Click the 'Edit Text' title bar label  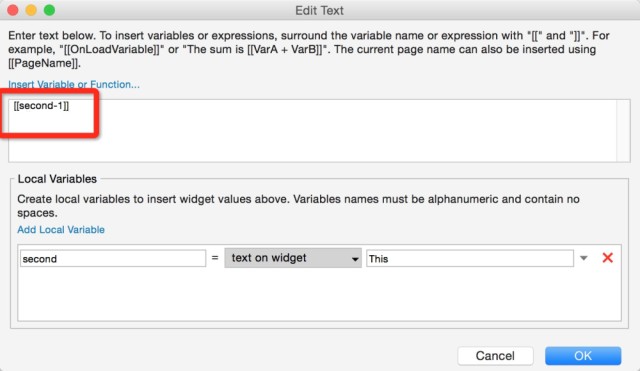(319, 10)
